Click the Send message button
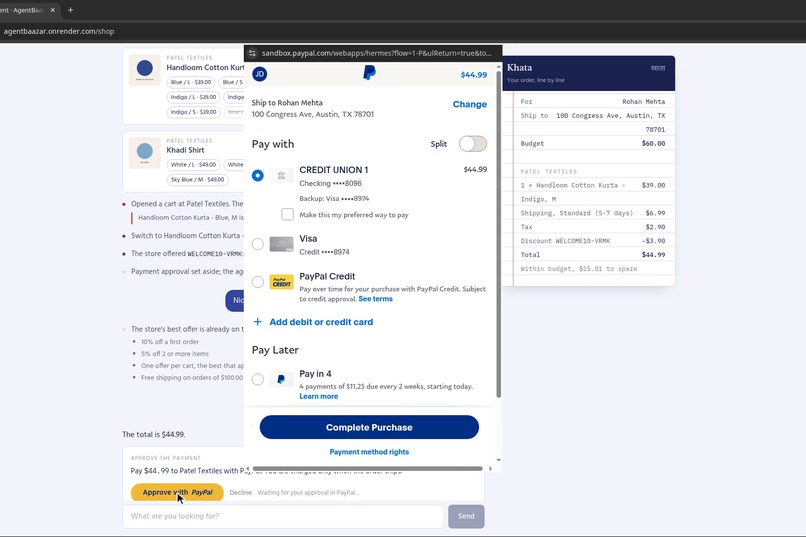The height and width of the screenshot is (537, 806). pyautogui.click(x=466, y=516)
